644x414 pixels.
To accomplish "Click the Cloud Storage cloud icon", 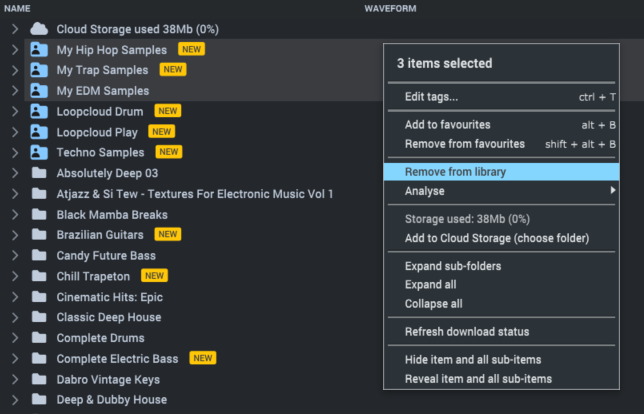I will tap(39, 29).
